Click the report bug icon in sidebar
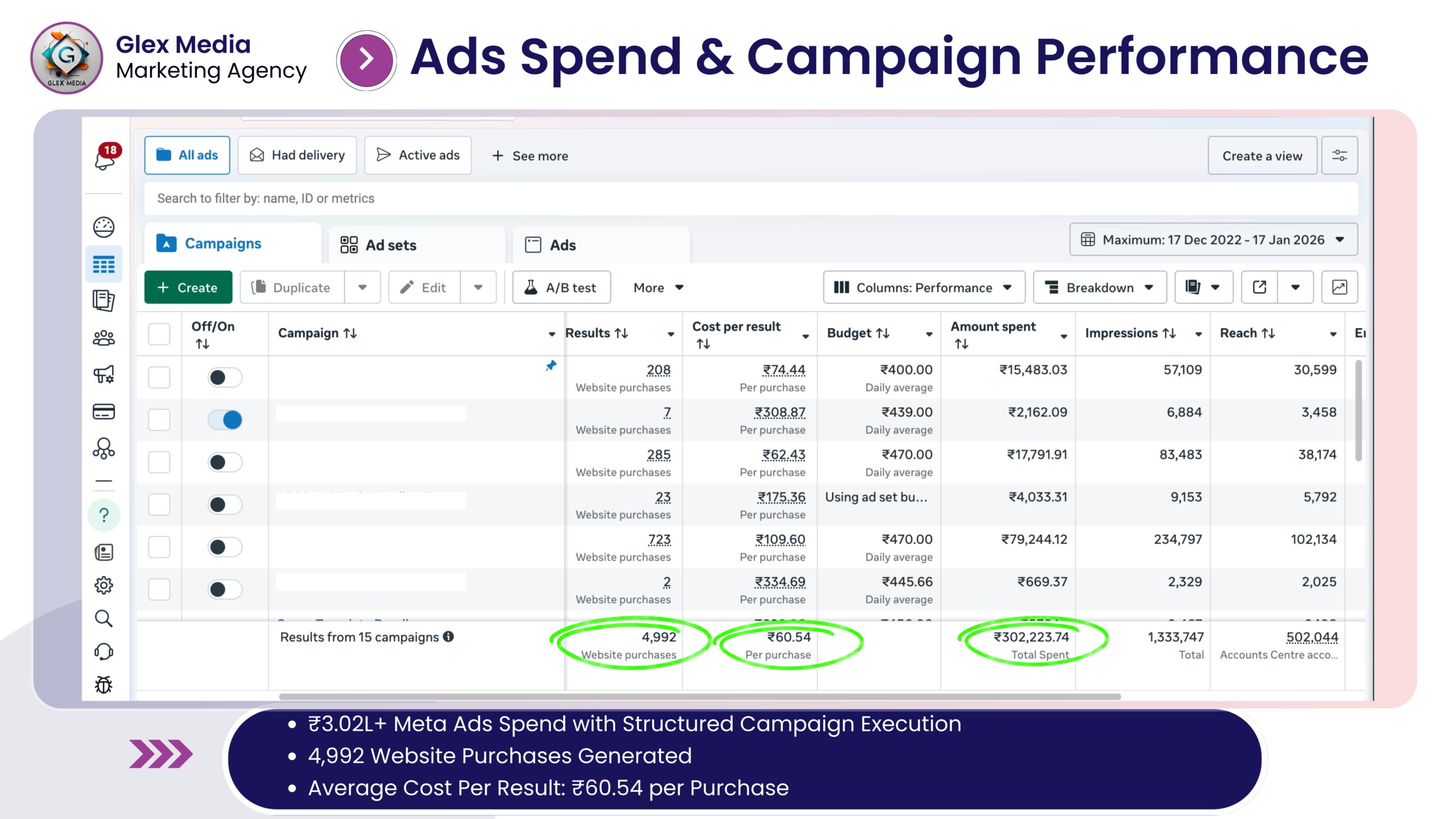Viewport: 1456px width, 819px height. [x=104, y=685]
